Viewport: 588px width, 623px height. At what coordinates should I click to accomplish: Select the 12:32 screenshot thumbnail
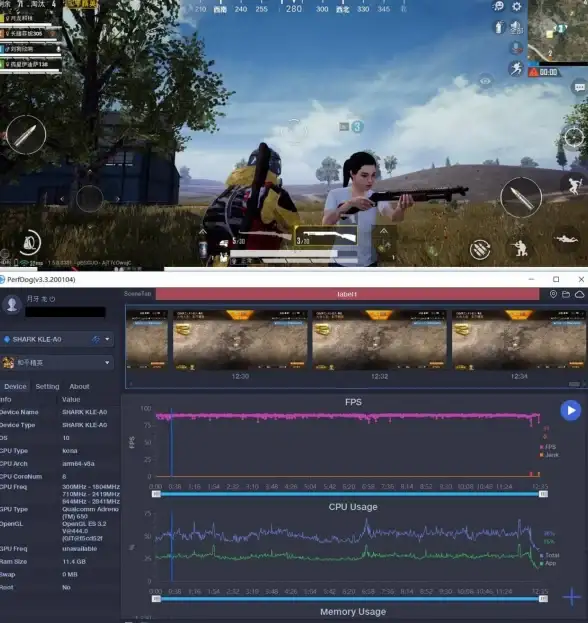point(379,341)
